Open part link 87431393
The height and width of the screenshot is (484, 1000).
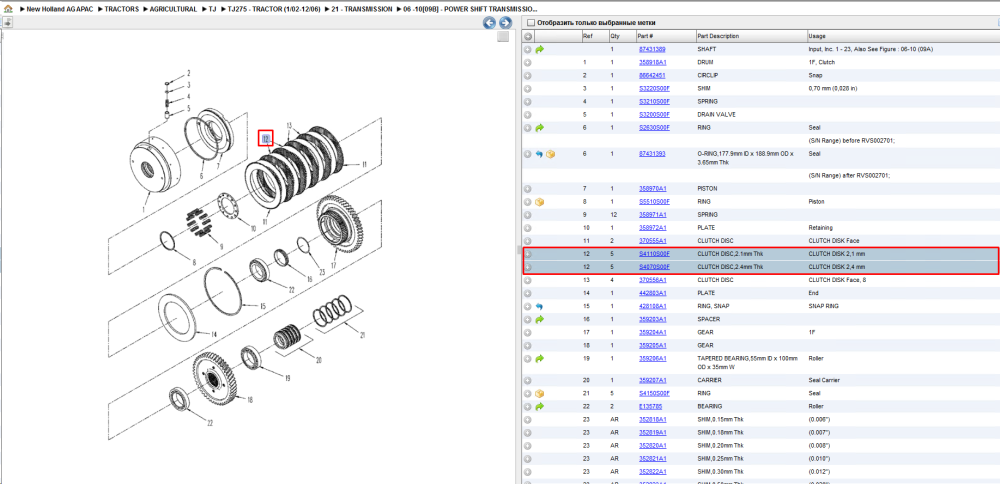point(652,154)
